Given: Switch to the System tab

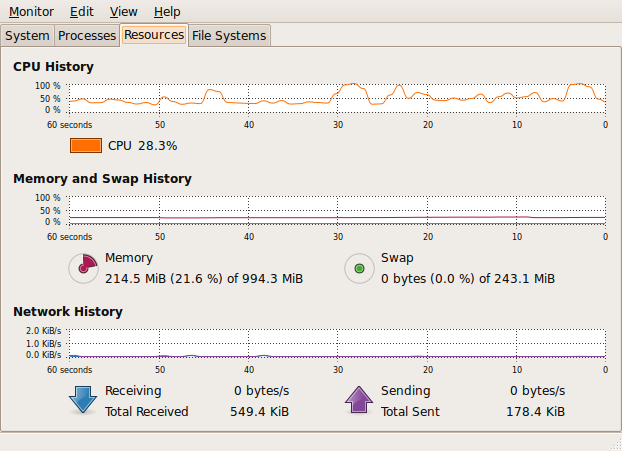Looking at the screenshot, I should pyautogui.click(x=27, y=36).
